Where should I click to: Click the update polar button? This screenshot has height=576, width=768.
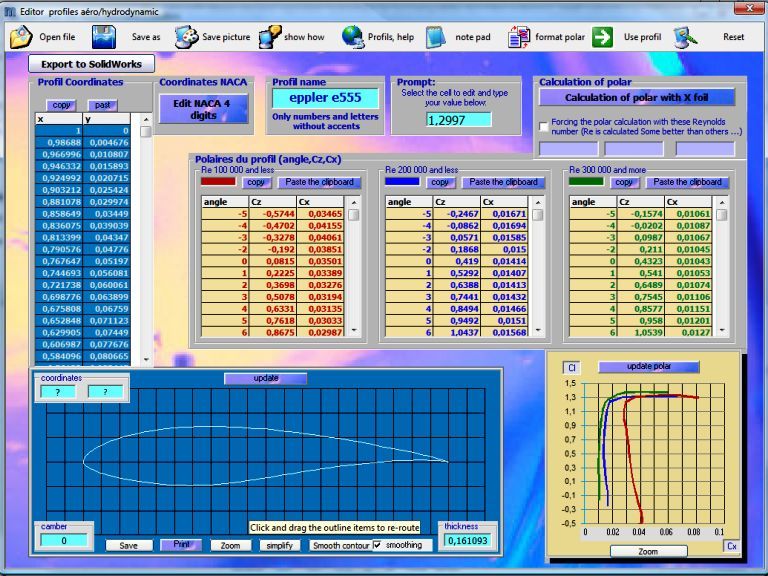[649, 366]
